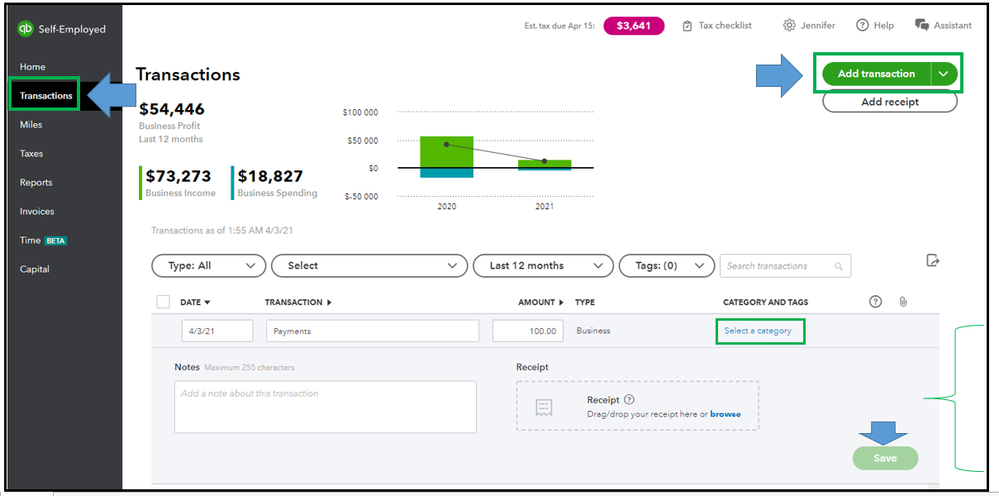Click the info icon next to Receipt
Screen dimensions: 999x496
coord(629,400)
